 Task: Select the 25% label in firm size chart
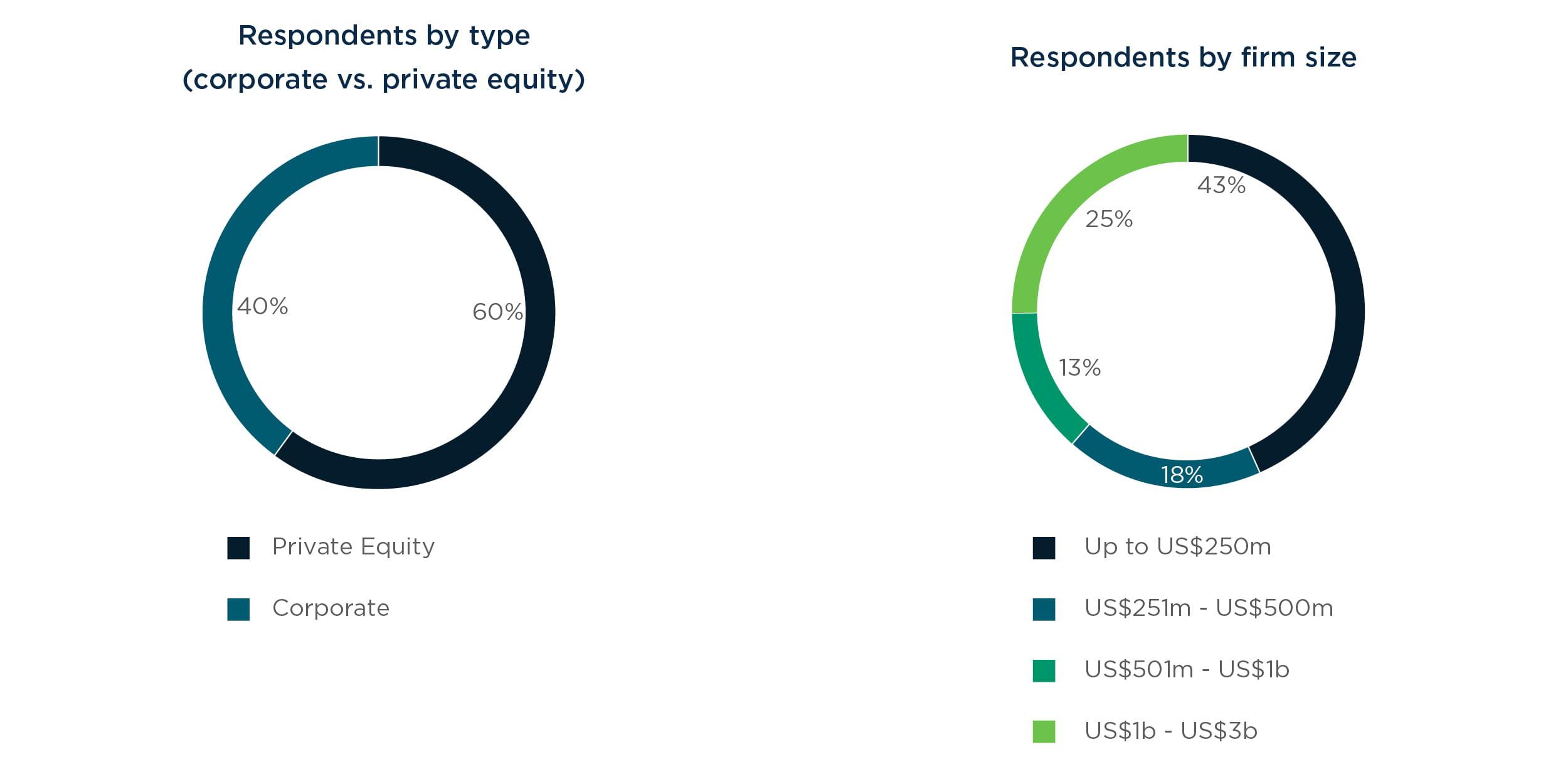1109,219
